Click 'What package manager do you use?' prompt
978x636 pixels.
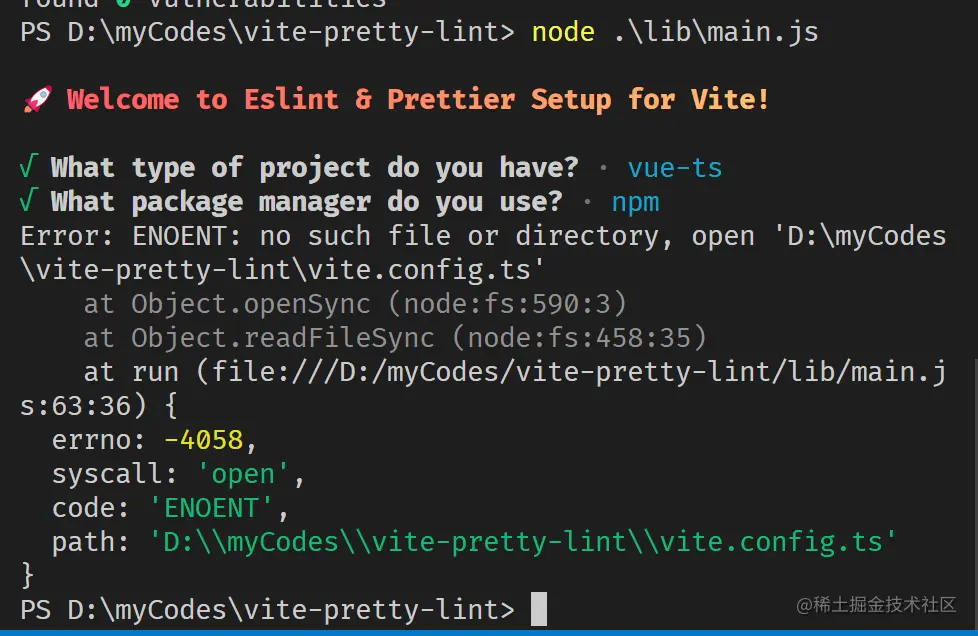(307, 203)
